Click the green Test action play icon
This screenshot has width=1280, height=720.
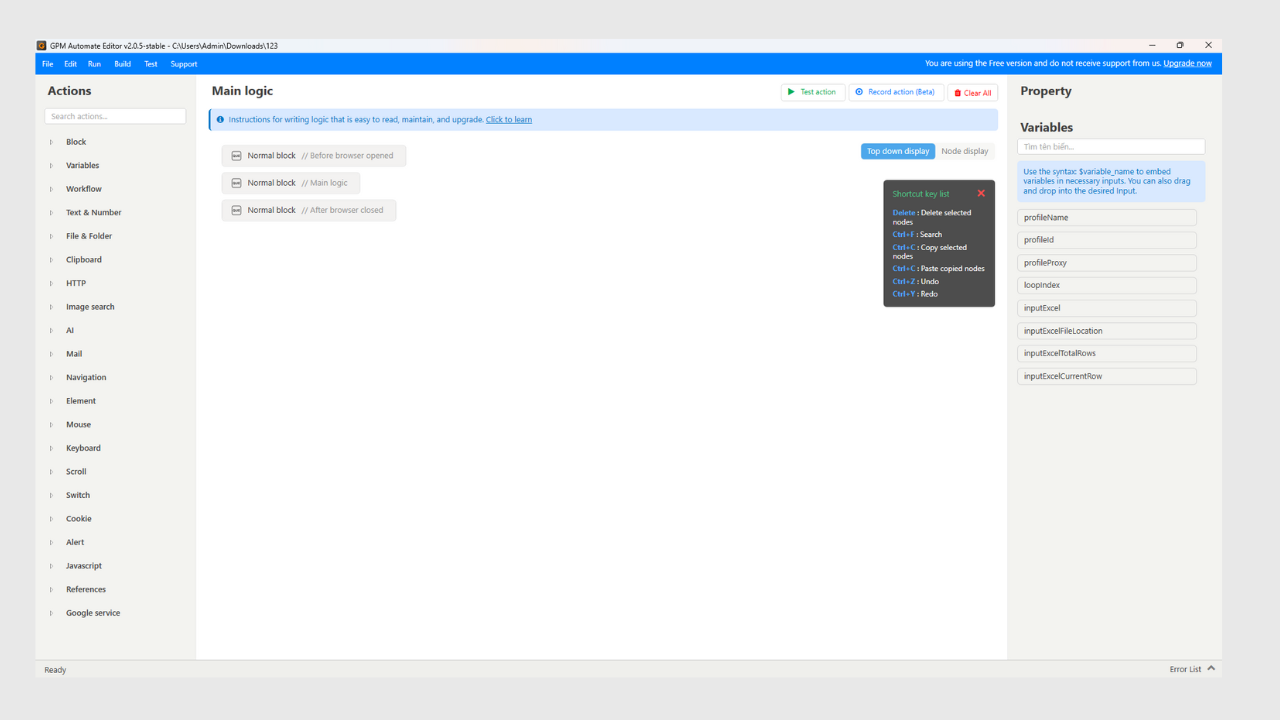tap(791, 91)
